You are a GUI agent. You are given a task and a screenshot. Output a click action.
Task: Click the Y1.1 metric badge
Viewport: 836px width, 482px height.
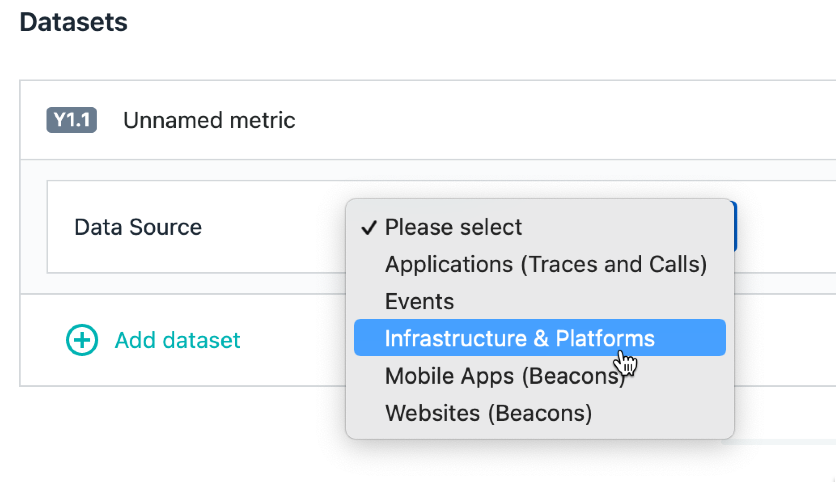[71, 121]
